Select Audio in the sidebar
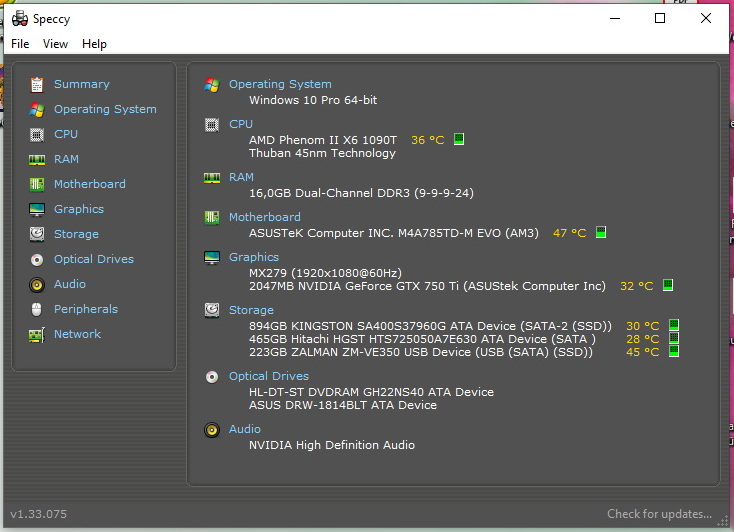The width and height of the screenshot is (734, 532). coord(69,284)
